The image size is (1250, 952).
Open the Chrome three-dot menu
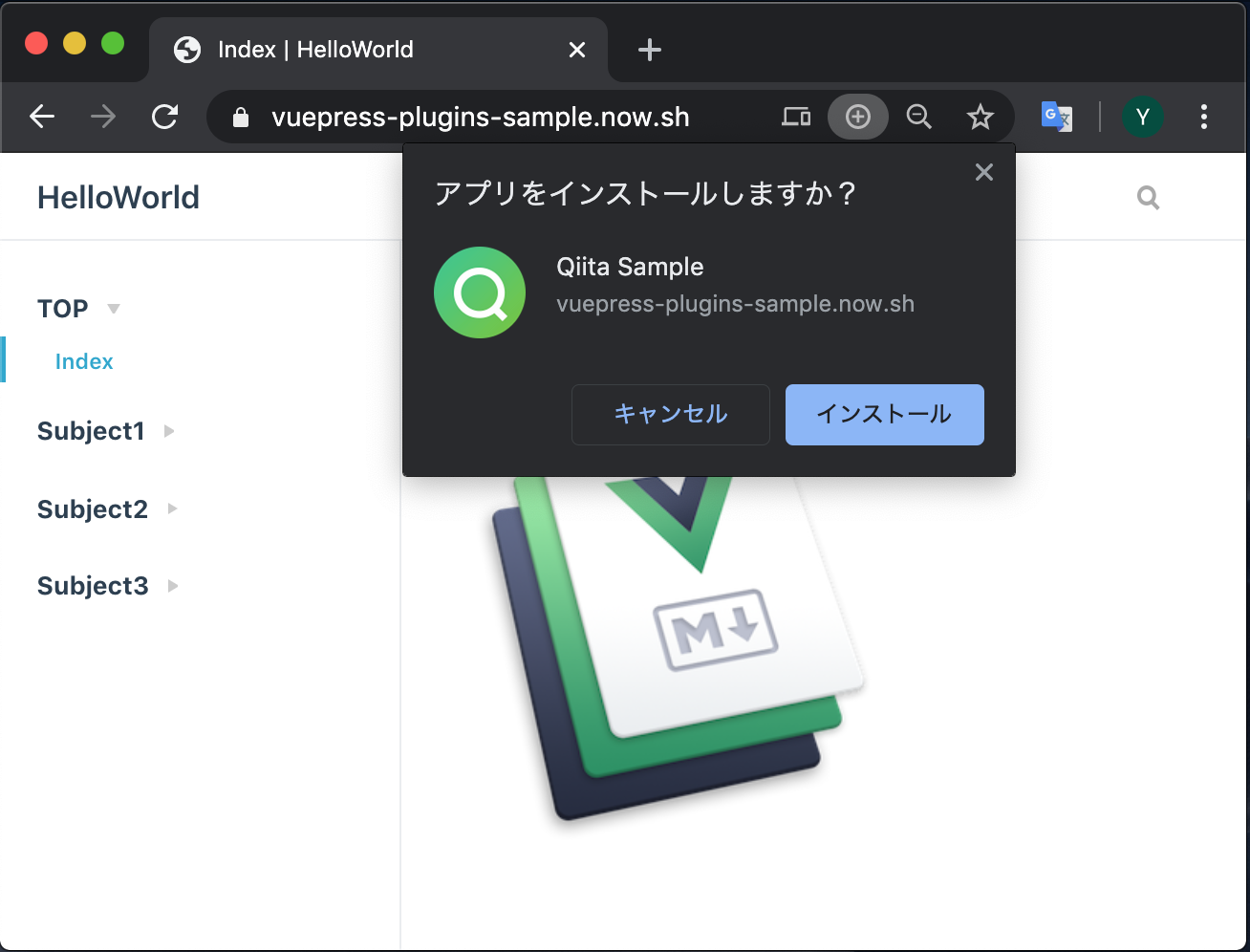[1204, 117]
